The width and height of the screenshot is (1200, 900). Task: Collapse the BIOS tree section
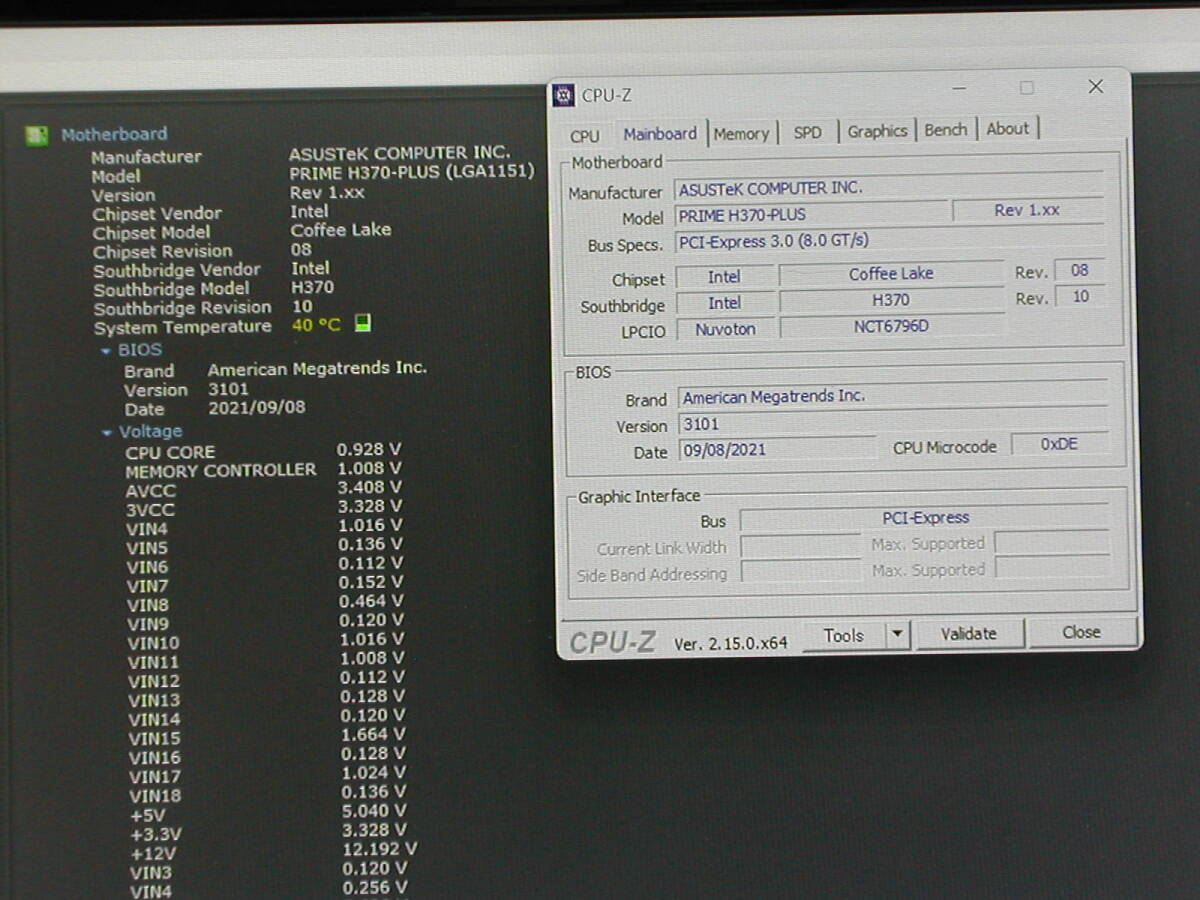point(106,352)
